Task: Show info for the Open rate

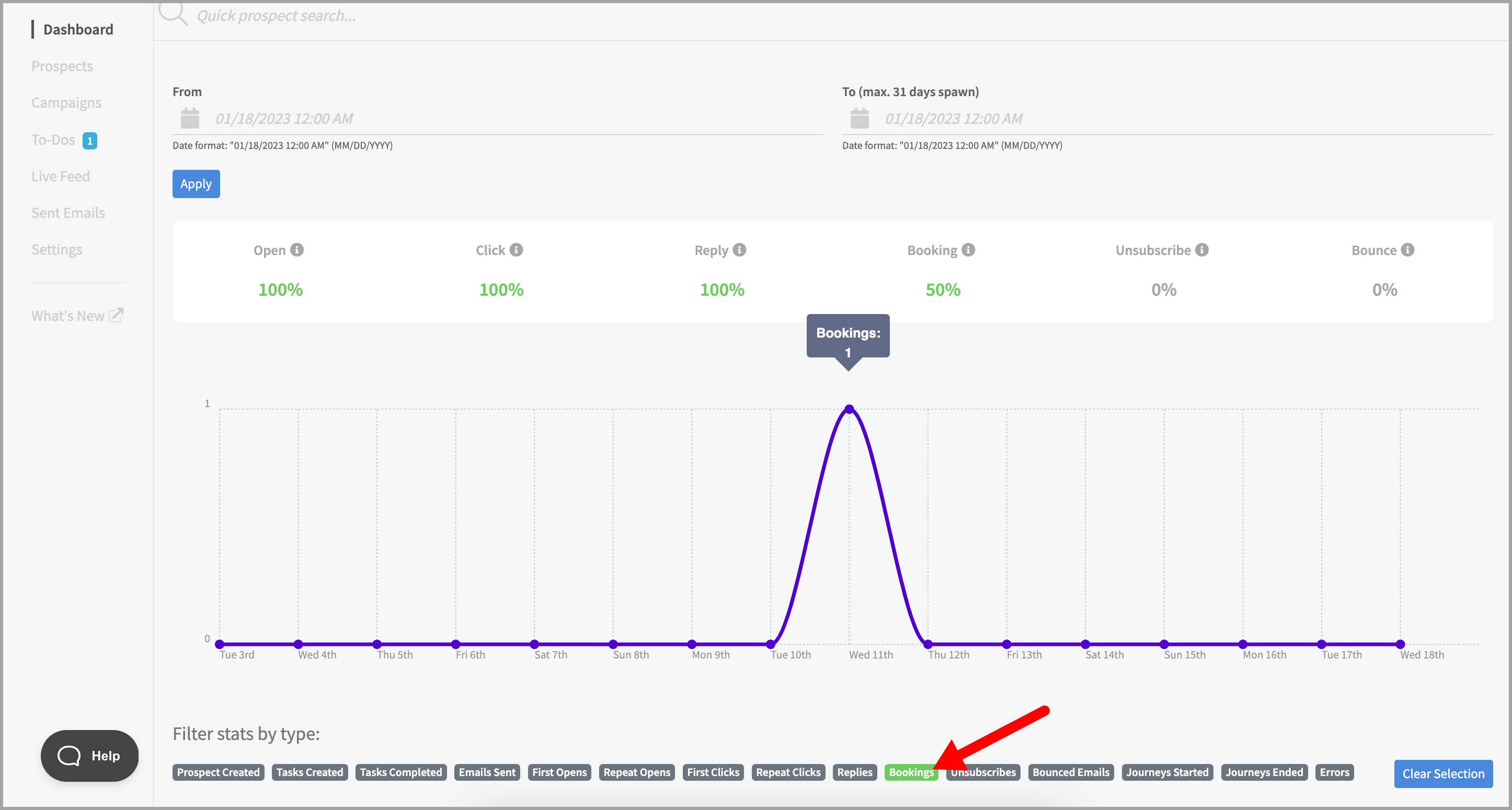Action: coord(297,250)
